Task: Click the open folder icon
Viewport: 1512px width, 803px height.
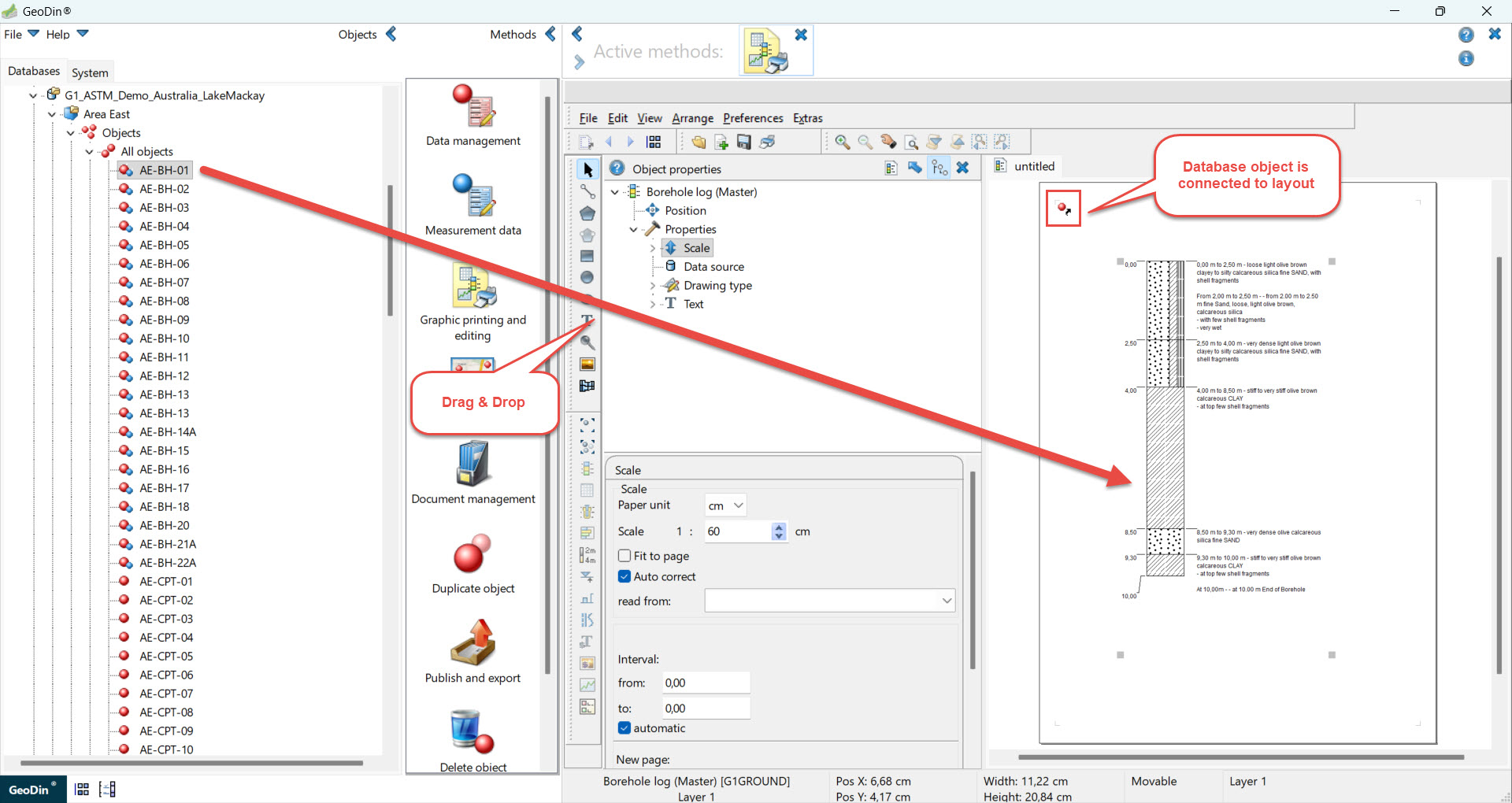Action: [699, 142]
